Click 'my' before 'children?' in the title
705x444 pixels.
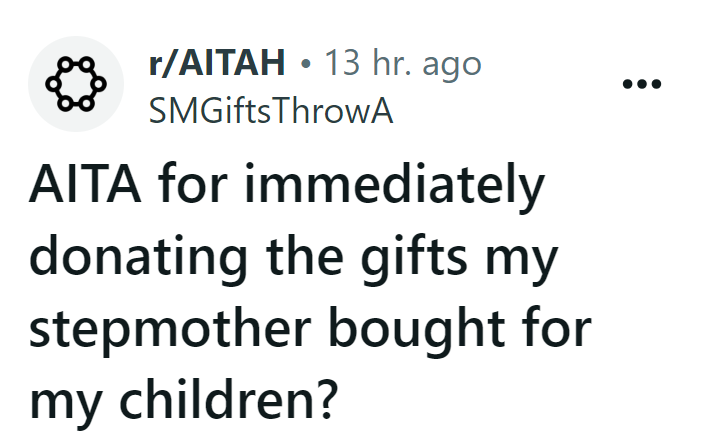pyautogui.click(x=63, y=402)
